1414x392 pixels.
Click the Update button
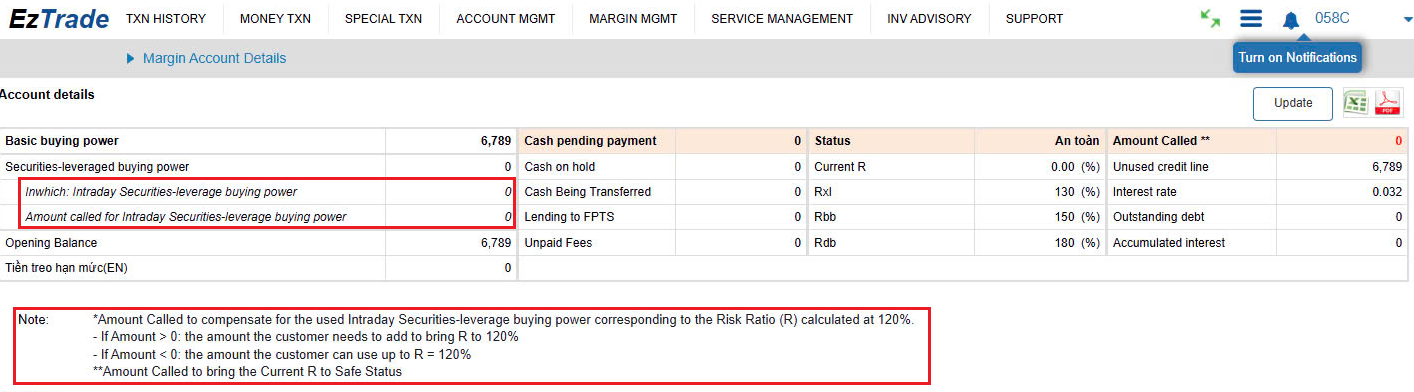[1293, 103]
